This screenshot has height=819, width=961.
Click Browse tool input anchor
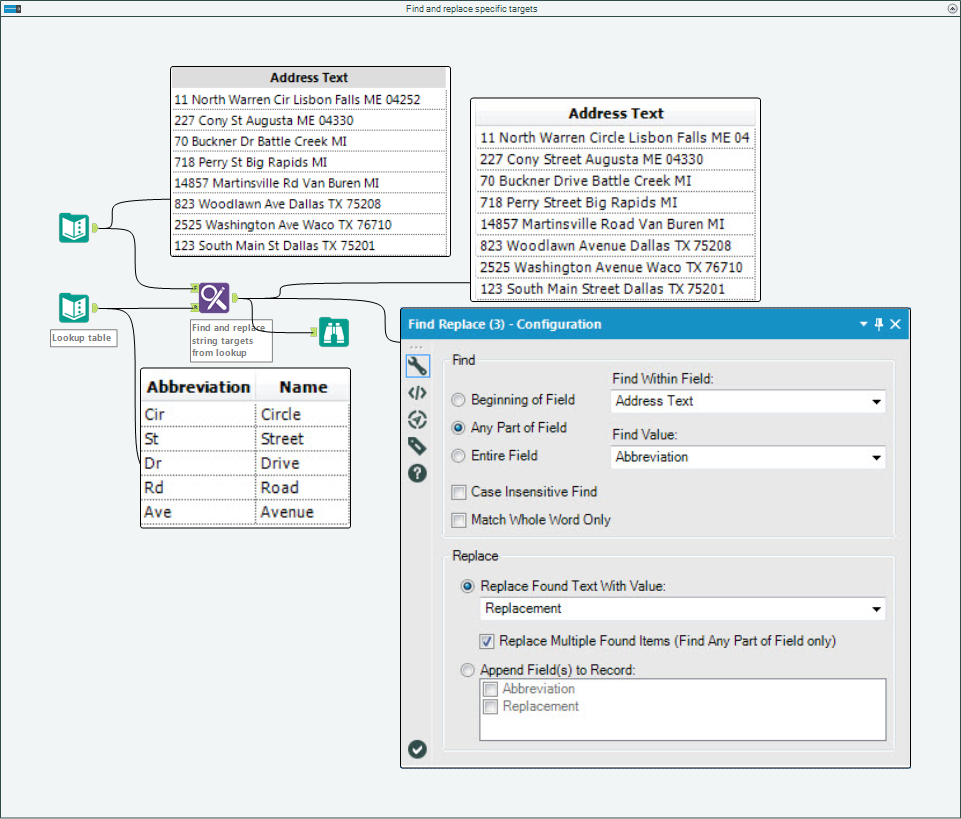(x=314, y=332)
